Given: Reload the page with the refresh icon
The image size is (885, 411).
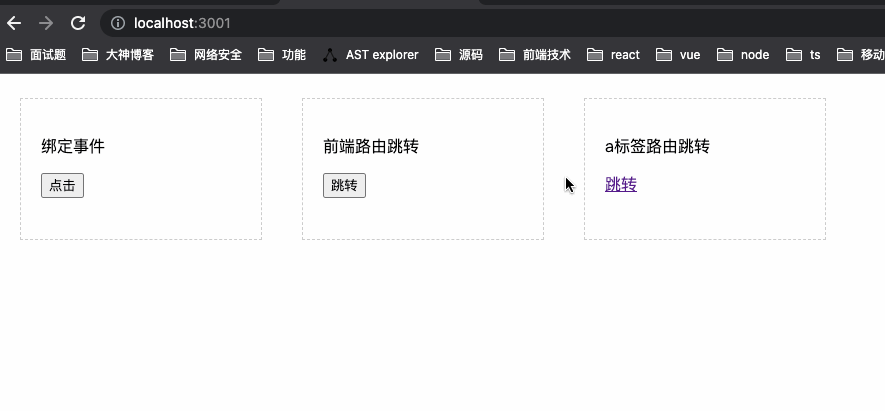Looking at the screenshot, I should click(78, 23).
